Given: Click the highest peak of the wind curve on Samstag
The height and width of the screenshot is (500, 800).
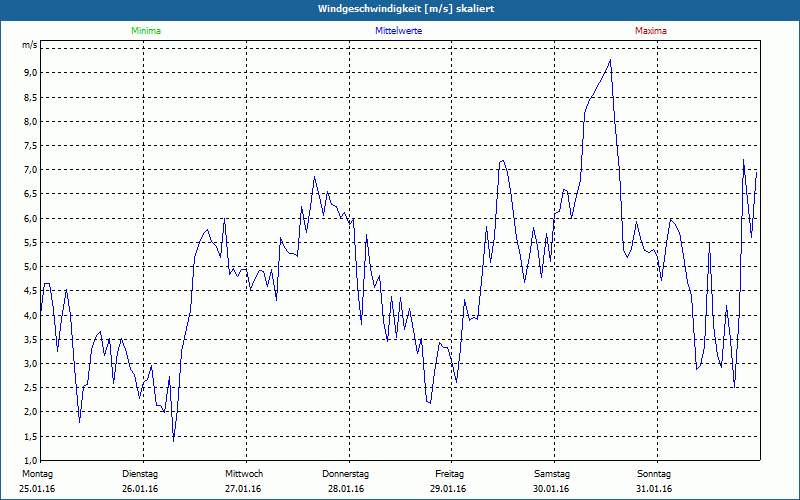Looking at the screenshot, I should (610, 60).
